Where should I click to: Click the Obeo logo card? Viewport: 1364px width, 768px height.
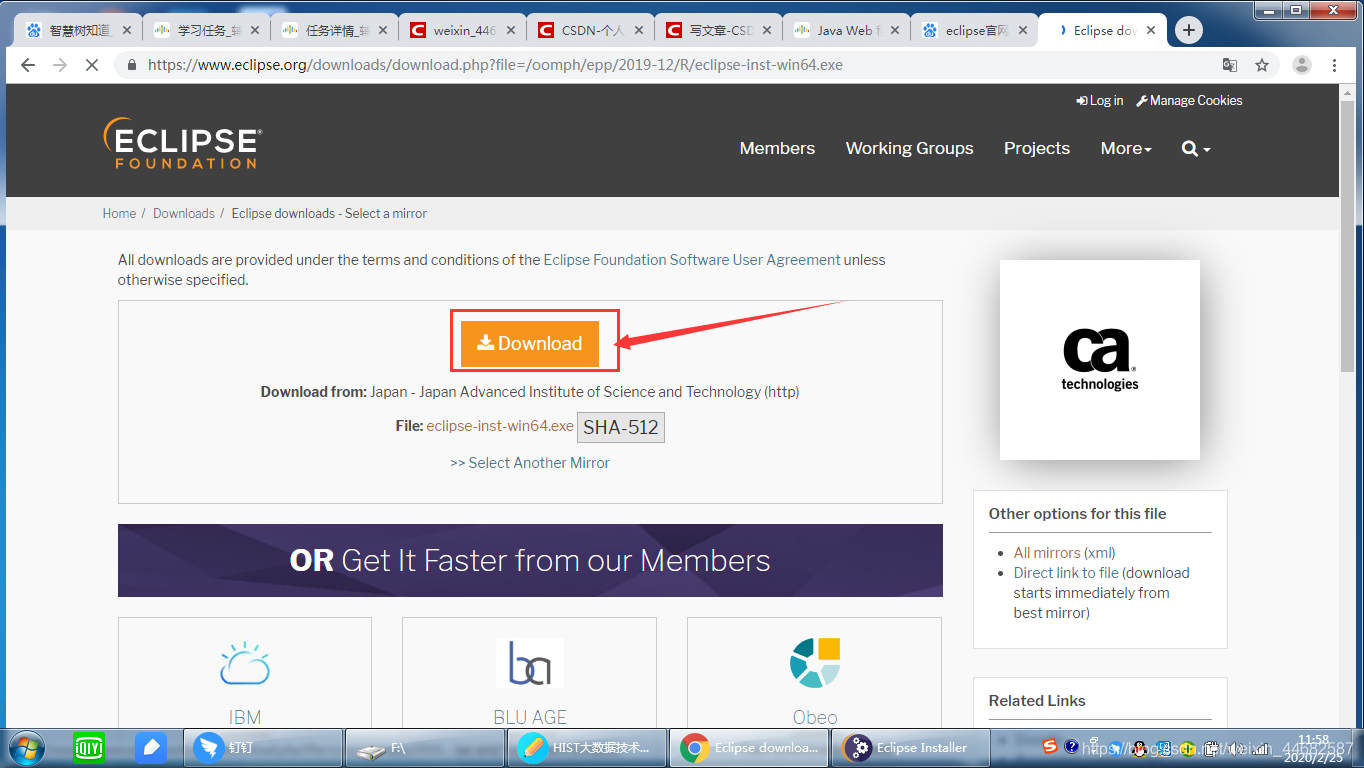pos(814,672)
